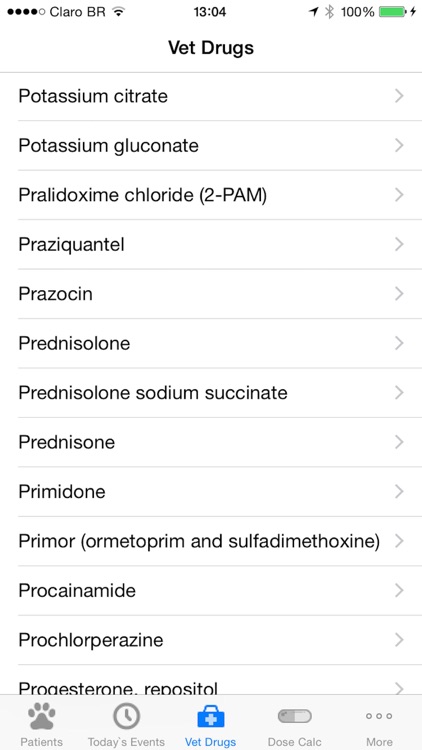Click the chevron beside Prochlorperazine
The width and height of the screenshot is (422, 750).
click(400, 640)
